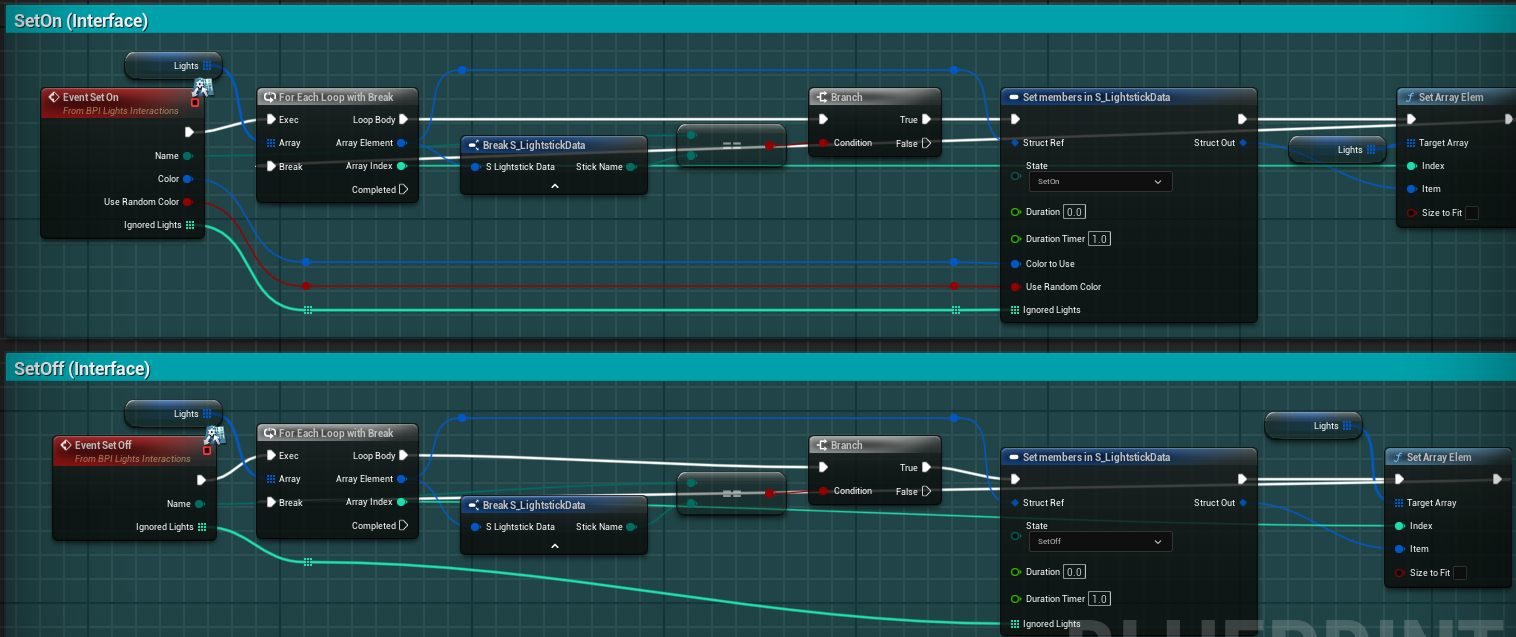1516x637 pixels.
Task: Click the interface icon above Event Set On
Action: pyautogui.click(x=203, y=86)
